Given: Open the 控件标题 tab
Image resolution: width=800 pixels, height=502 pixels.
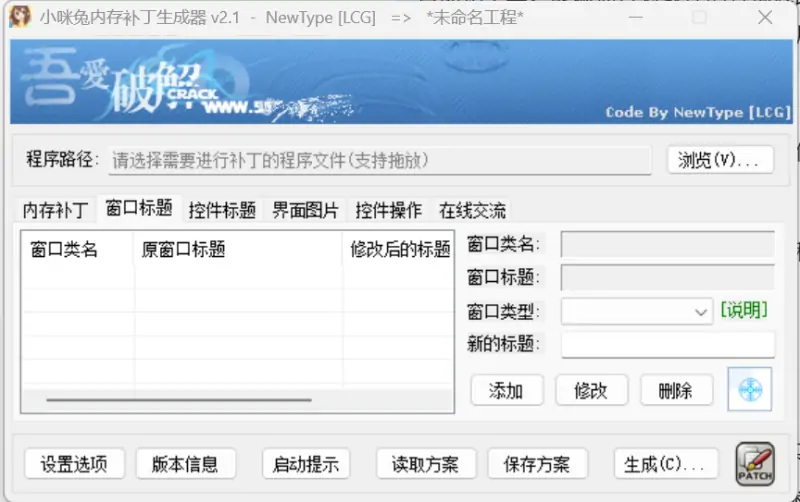Looking at the screenshot, I should click(x=222, y=211).
